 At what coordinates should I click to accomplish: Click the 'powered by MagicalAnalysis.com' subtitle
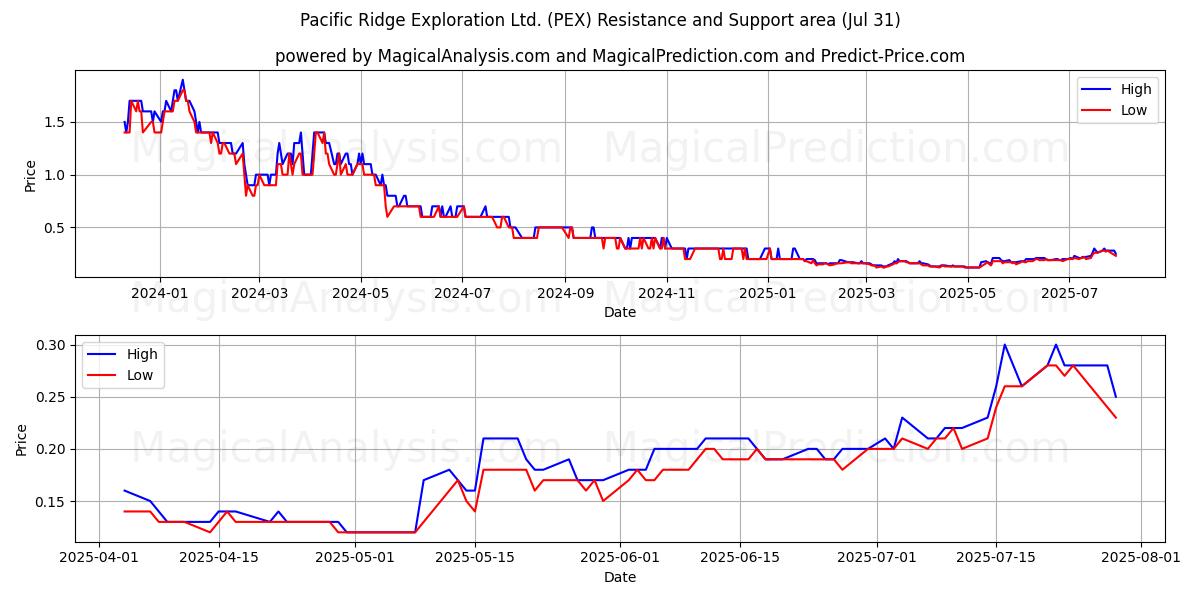coord(620,56)
